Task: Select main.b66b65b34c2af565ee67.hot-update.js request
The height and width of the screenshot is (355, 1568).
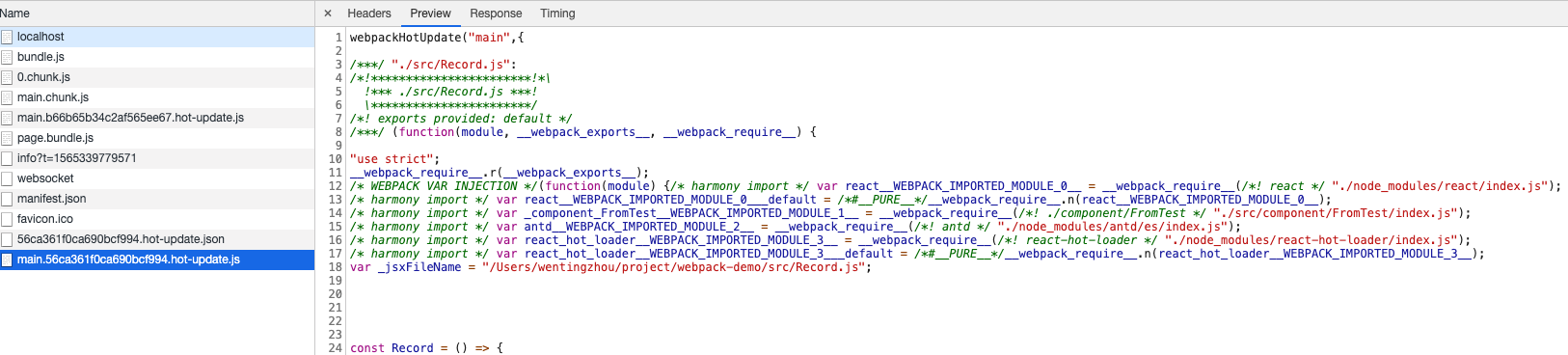Action: pos(157,118)
